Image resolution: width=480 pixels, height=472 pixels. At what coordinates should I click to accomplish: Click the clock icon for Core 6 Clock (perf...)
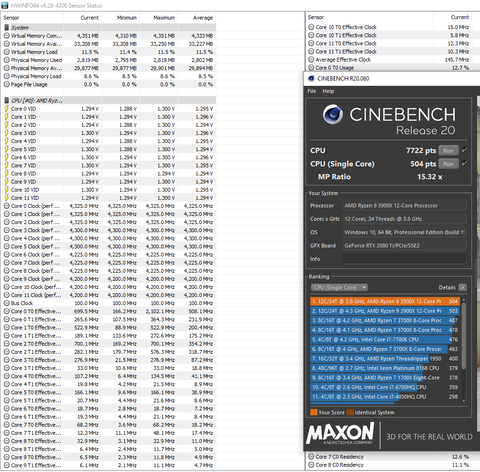(x=6, y=255)
